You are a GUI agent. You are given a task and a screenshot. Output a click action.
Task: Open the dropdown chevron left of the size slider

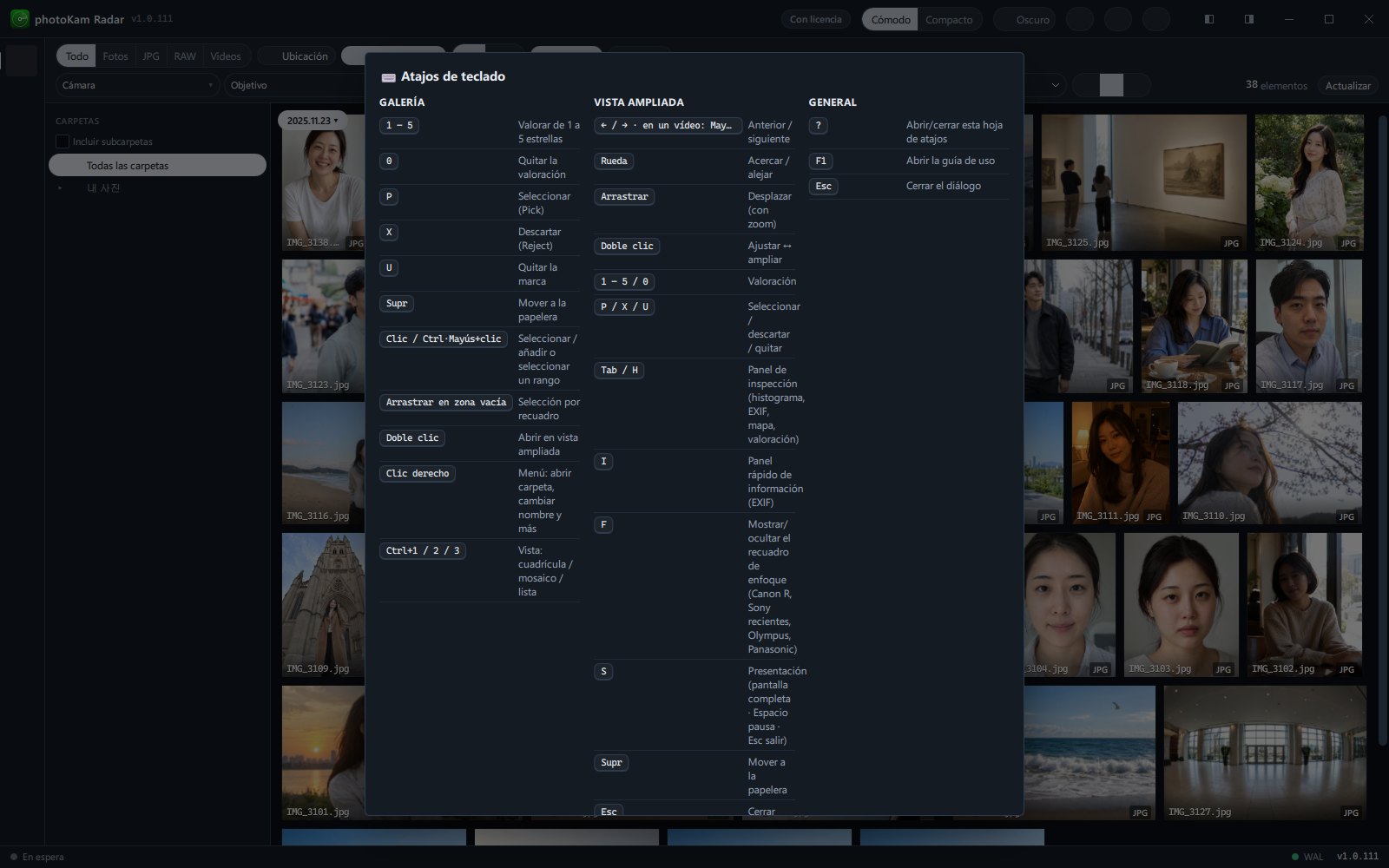[x=1056, y=85]
